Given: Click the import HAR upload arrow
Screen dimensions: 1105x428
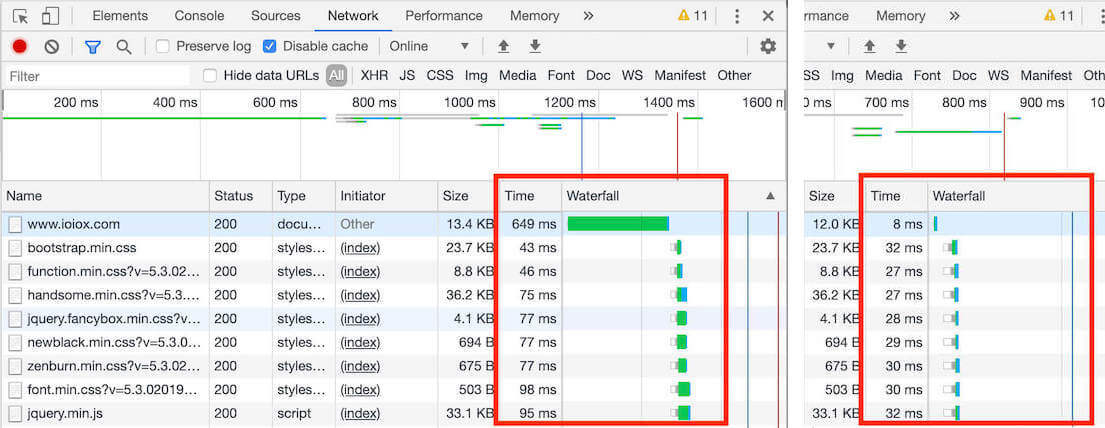Looking at the screenshot, I should pyautogui.click(x=503, y=46).
